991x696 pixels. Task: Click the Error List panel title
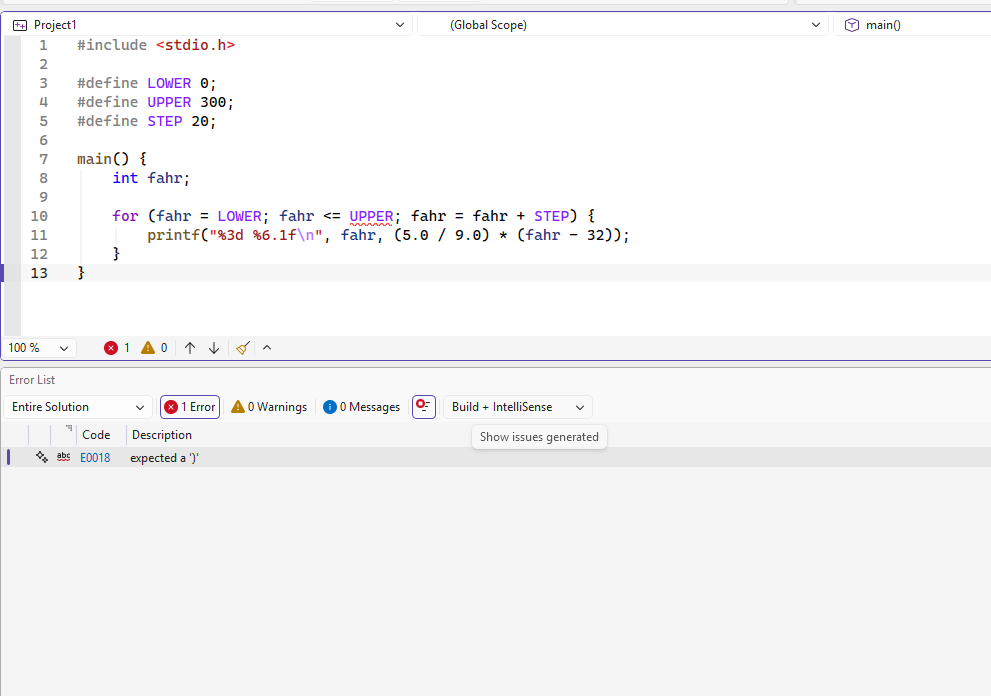(x=32, y=380)
